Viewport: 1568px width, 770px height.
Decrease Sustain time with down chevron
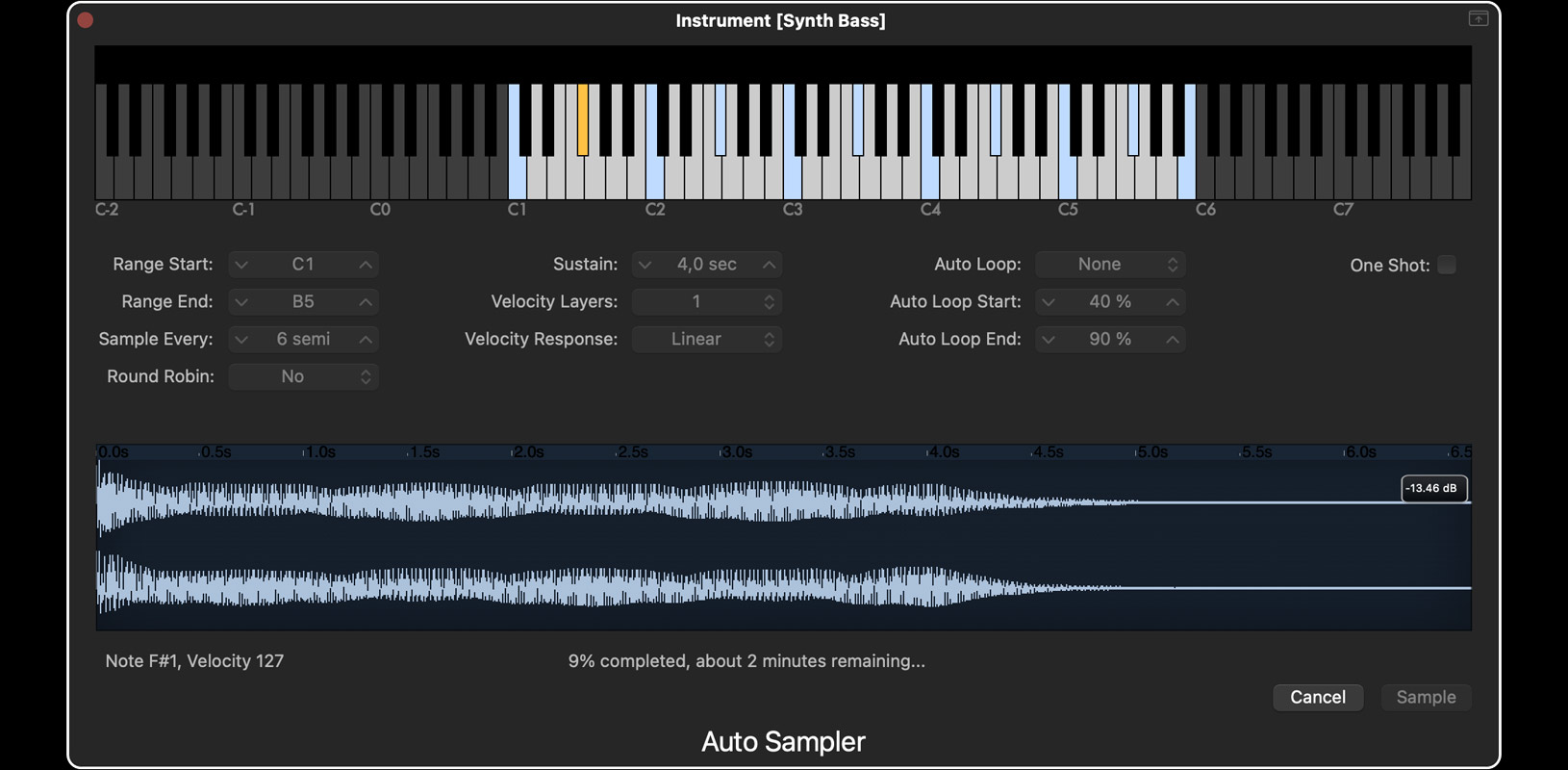tap(645, 265)
